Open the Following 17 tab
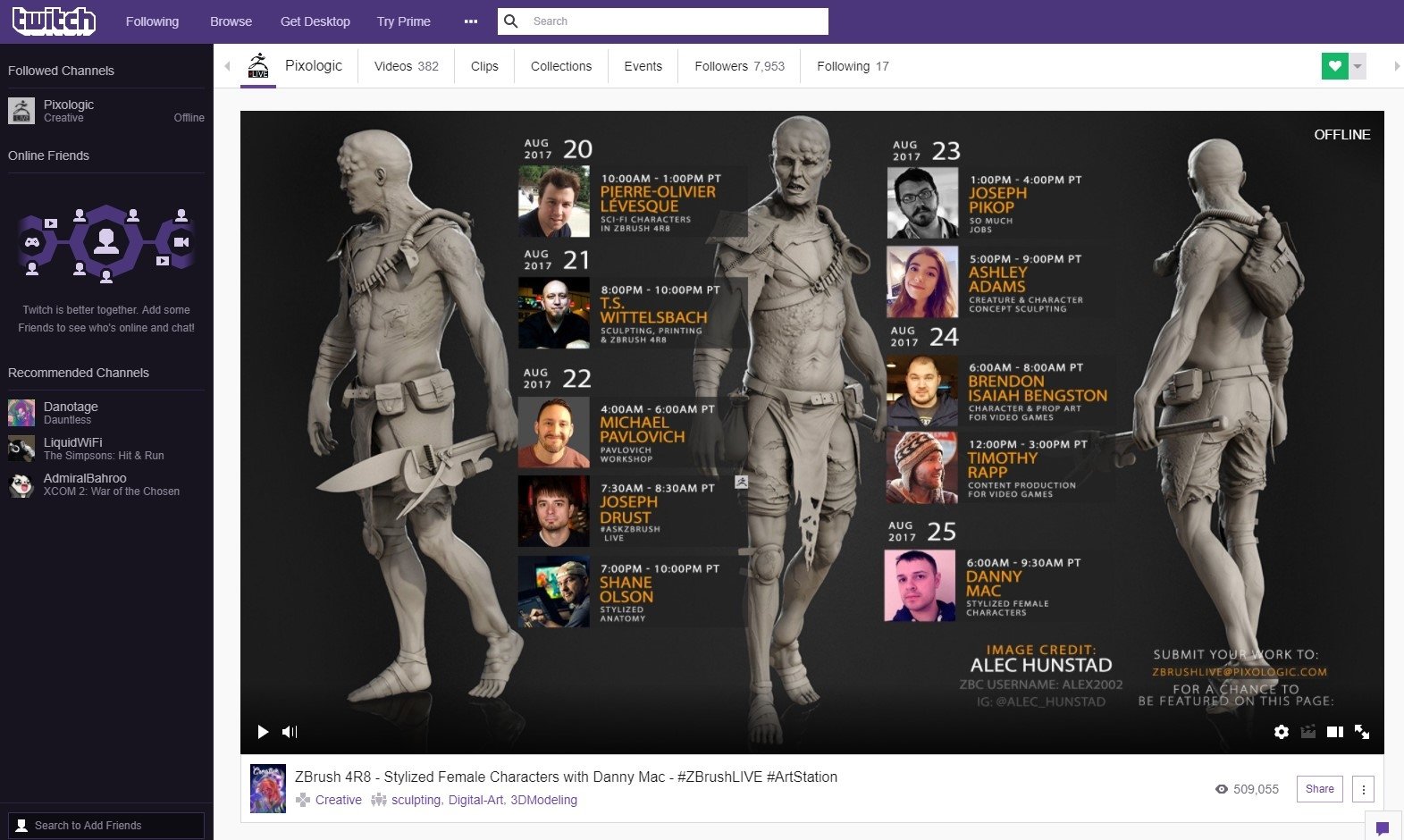 [x=853, y=66]
